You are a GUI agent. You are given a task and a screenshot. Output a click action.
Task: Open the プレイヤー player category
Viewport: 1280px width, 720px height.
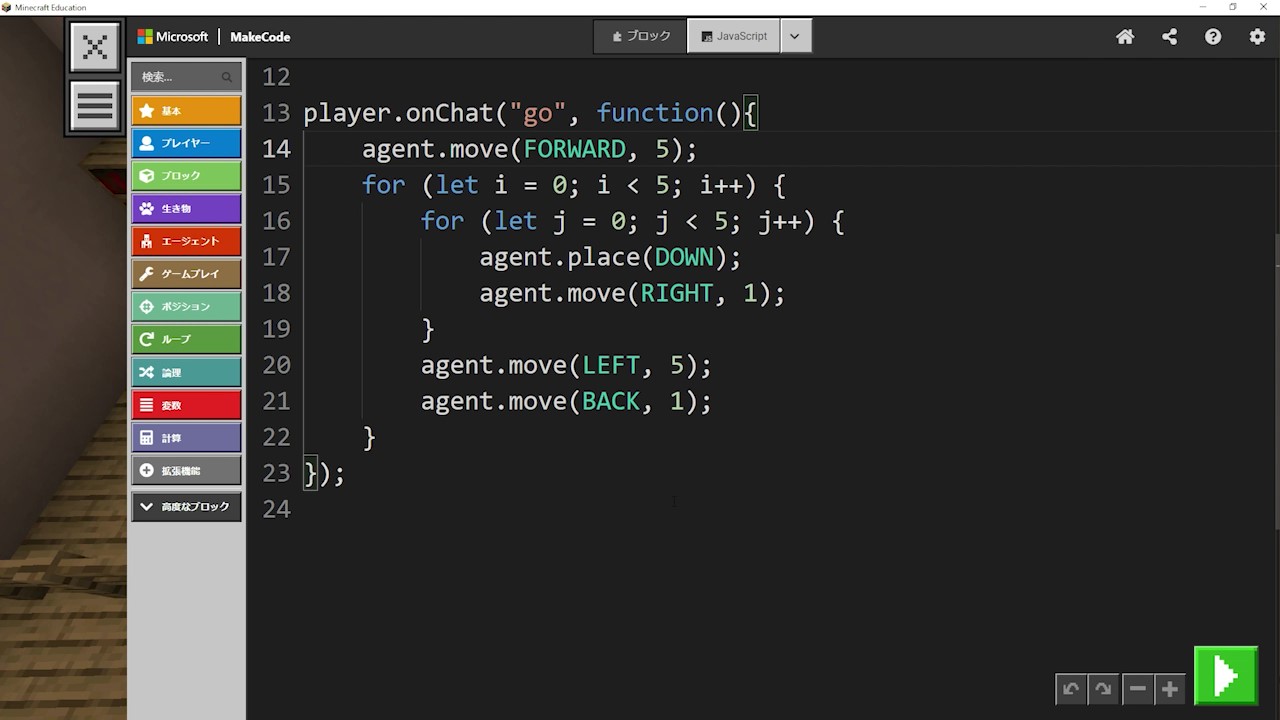pos(186,143)
